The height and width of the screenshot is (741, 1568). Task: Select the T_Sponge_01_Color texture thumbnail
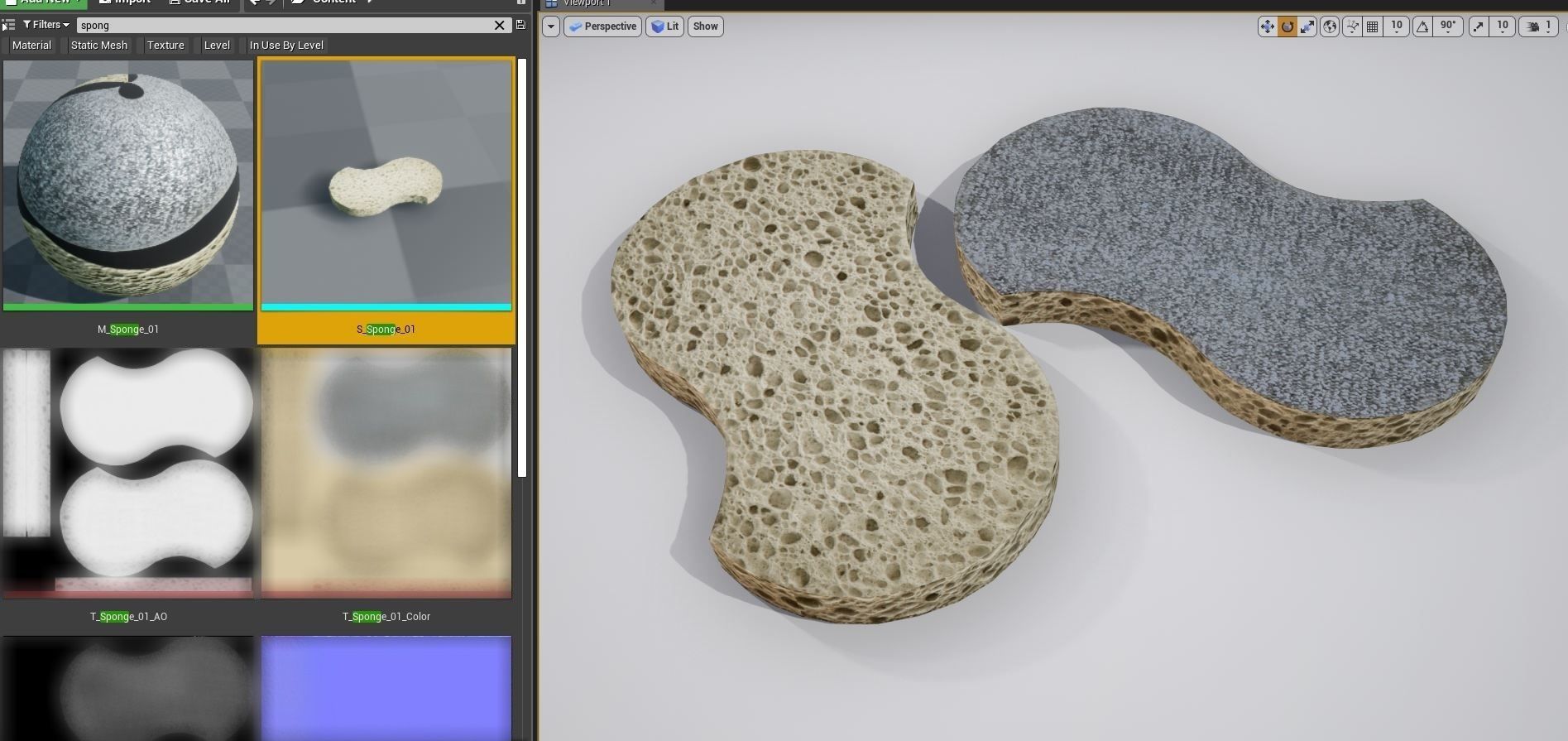coord(386,473)
